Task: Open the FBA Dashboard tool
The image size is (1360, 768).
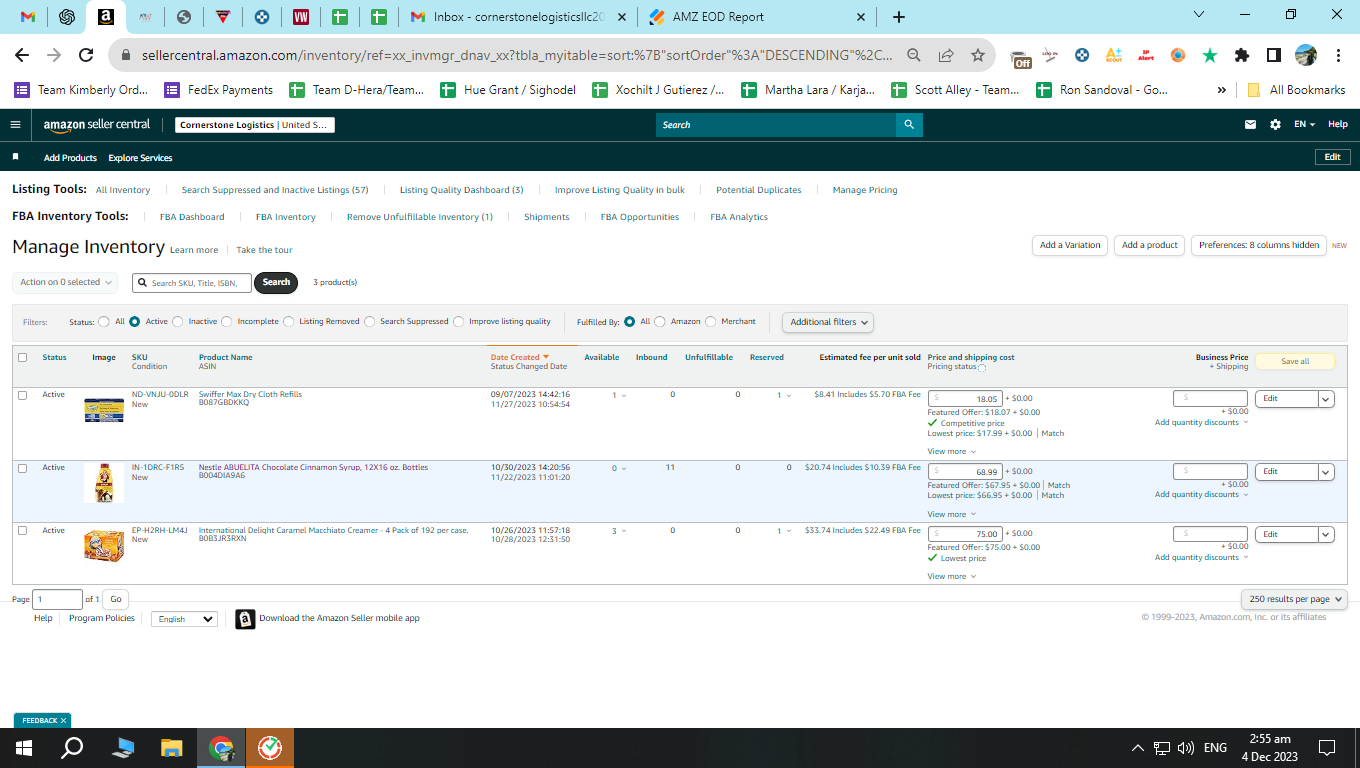Action: [192, 217]
